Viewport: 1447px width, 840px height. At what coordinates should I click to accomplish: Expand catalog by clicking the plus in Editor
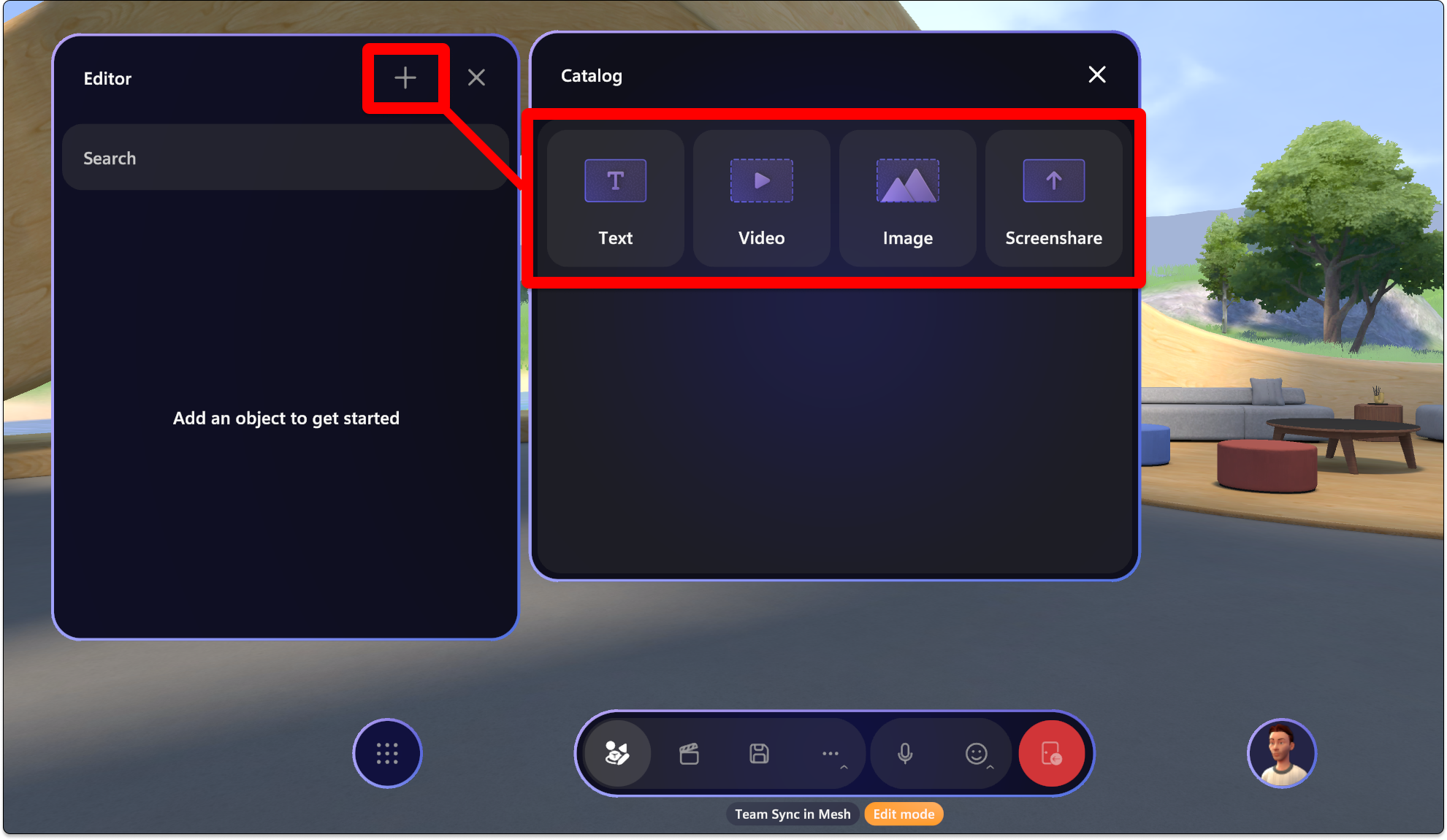click(404, 78)
